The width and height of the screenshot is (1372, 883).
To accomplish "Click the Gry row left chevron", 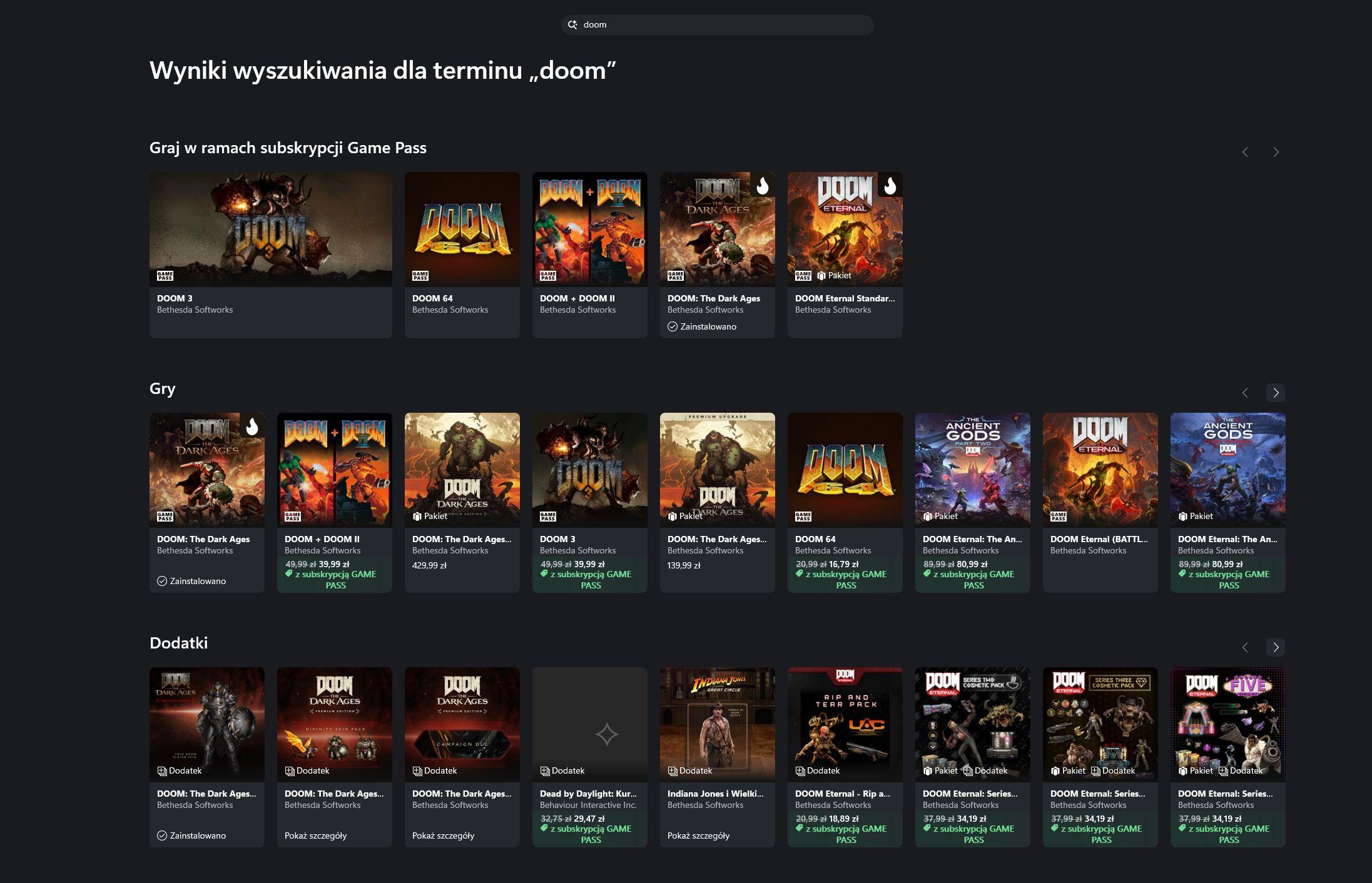I will click(x=1245, y=393).
